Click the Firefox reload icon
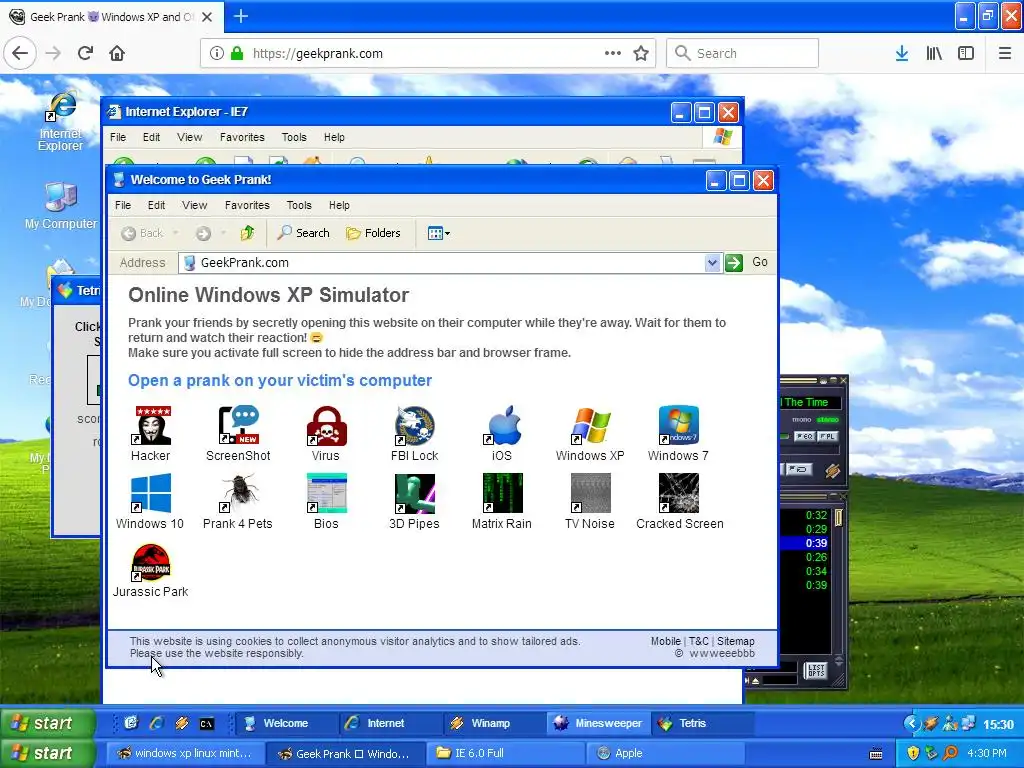This screenshot has width=1024, height=768. [86, 53]
